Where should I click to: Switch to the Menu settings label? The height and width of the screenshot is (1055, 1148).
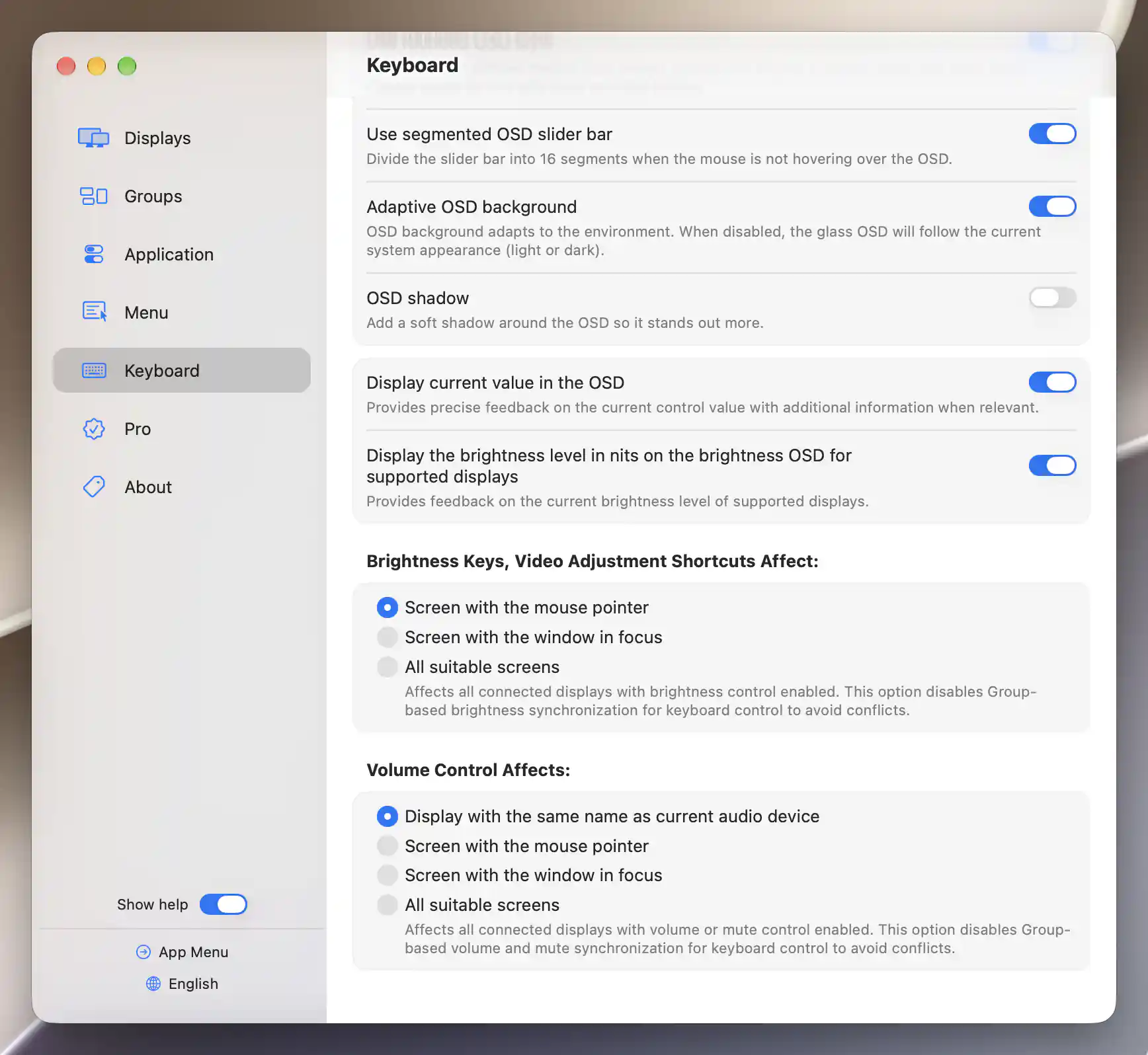146,313
